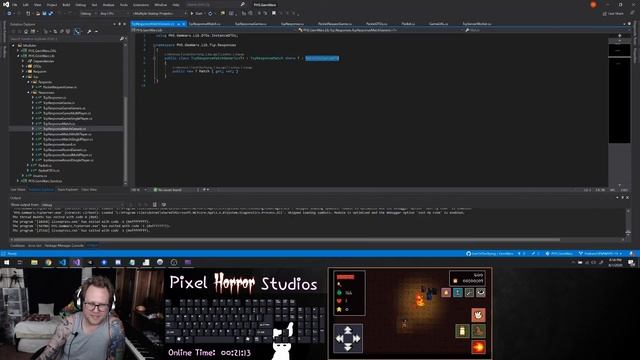
Task: Open the Build menu
Action: click(x=66, y=5)
